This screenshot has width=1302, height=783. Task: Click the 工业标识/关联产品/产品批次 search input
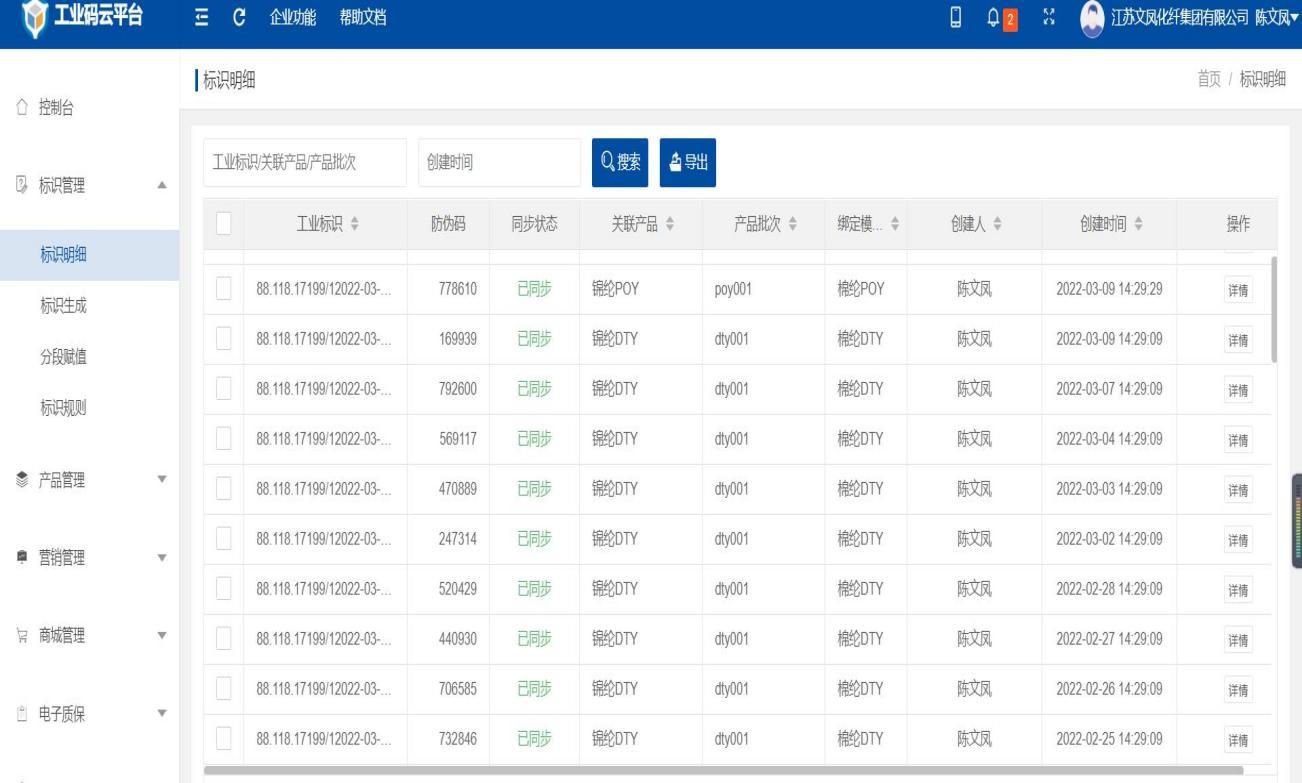pyautogui.click(x=304, y=162)
